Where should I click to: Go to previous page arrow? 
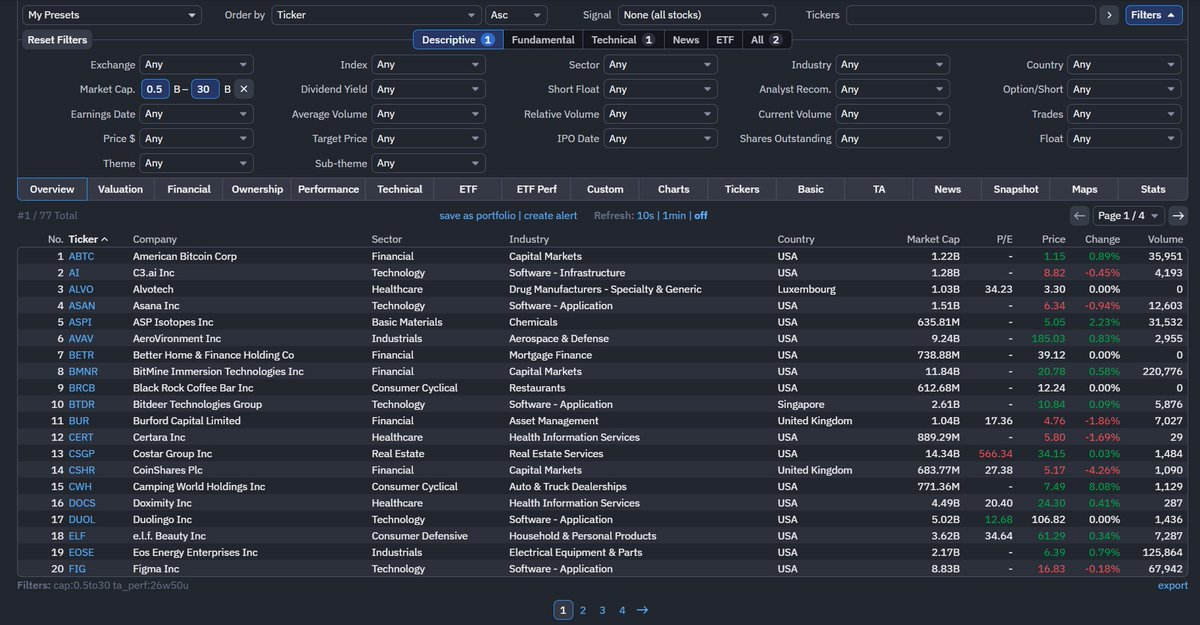pyautogui.click(x=1079, y=215)
